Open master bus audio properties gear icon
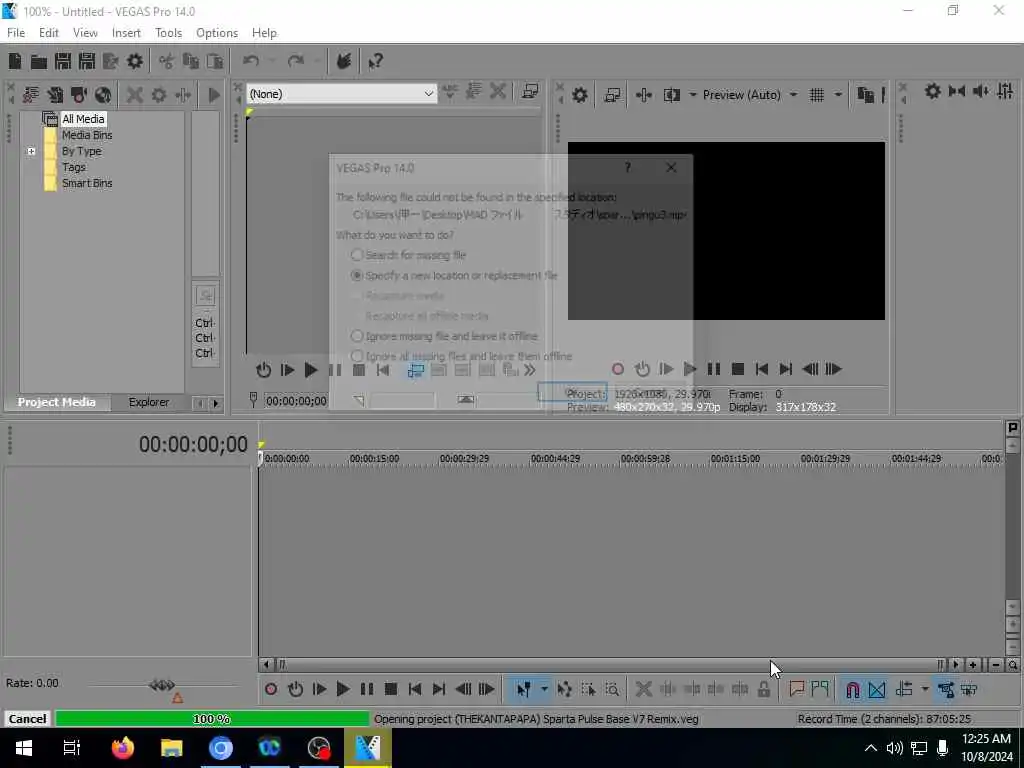 (x=933, y=91)
